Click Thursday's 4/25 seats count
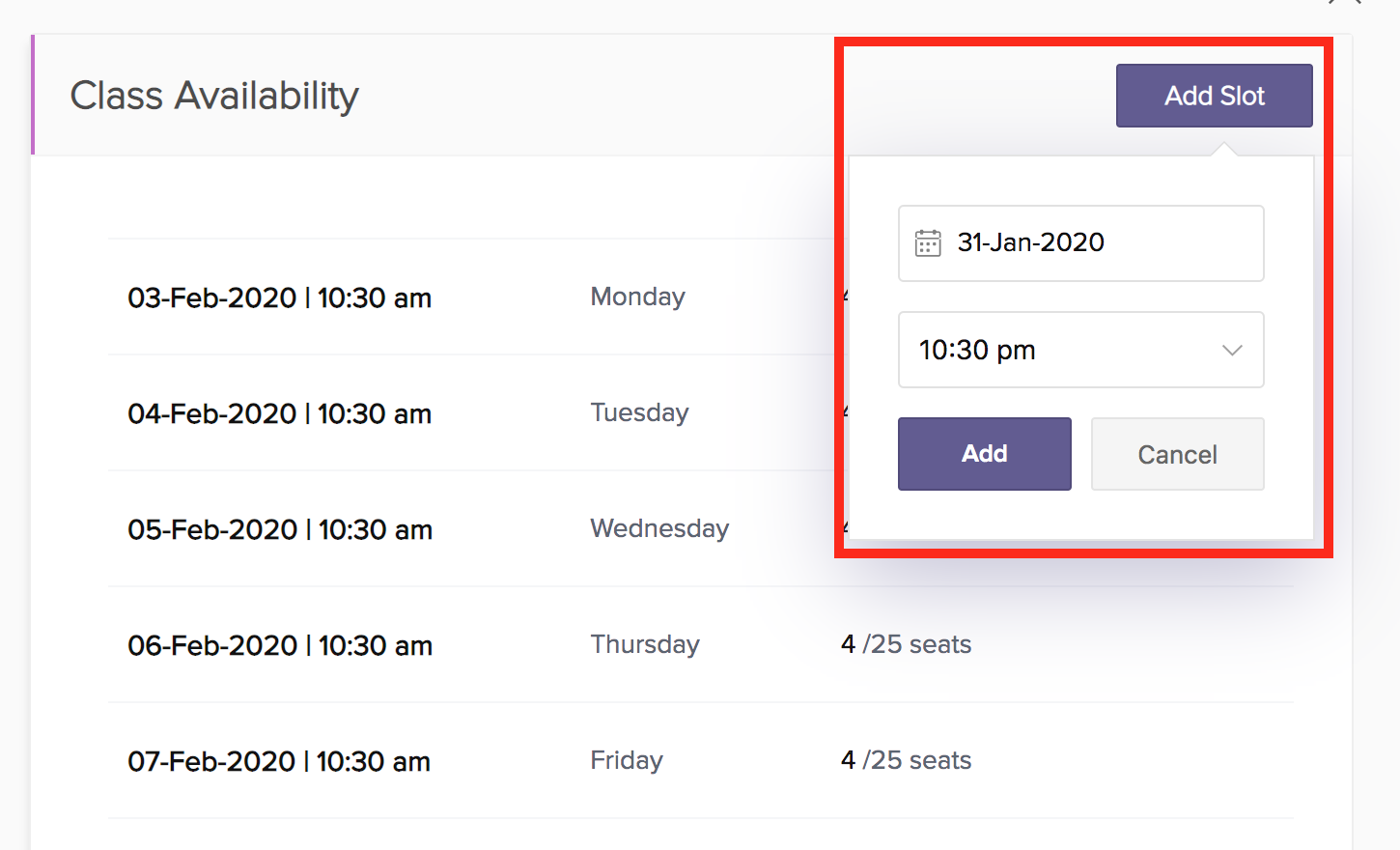Viewport: 1400px width, 850px height. tap(906, 644)
